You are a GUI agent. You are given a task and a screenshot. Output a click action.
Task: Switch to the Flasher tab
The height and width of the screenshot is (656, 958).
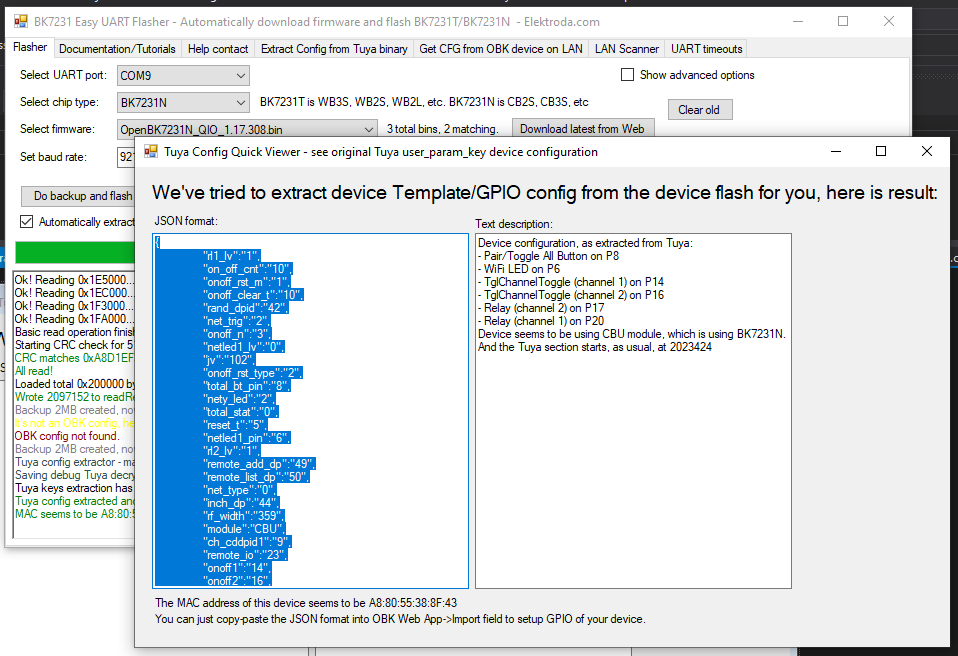pos(29,48)
